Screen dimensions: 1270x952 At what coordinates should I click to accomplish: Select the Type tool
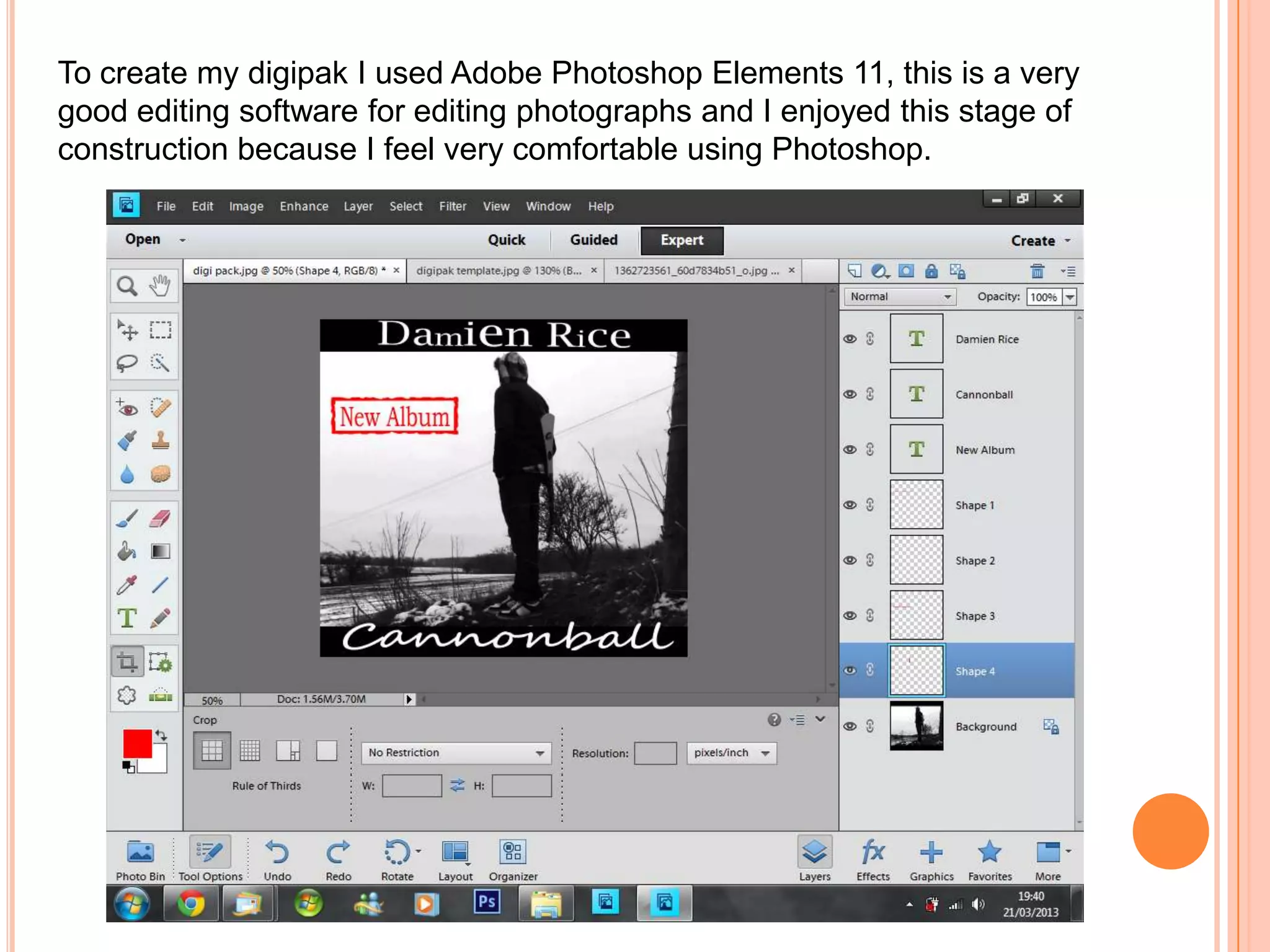pos(127,618)
